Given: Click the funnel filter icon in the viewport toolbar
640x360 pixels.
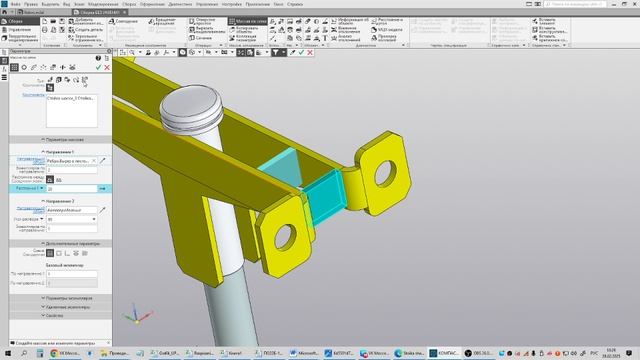Looking at the screenshot, I should [276, 52].
